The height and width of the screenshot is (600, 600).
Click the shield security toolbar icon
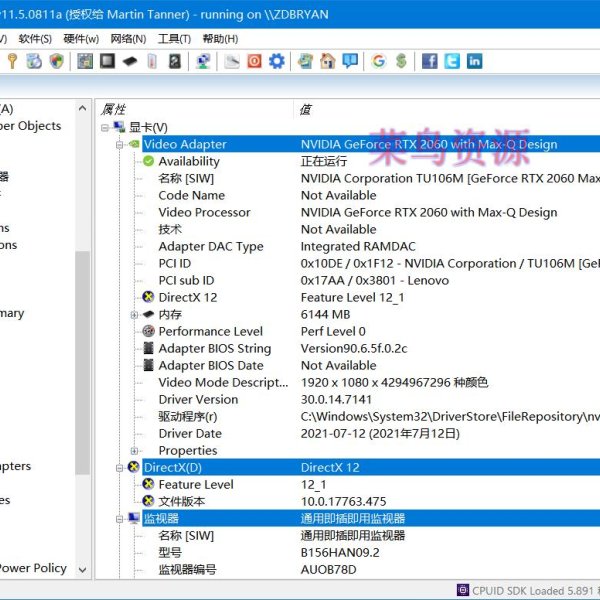click(x=57, y=61)
